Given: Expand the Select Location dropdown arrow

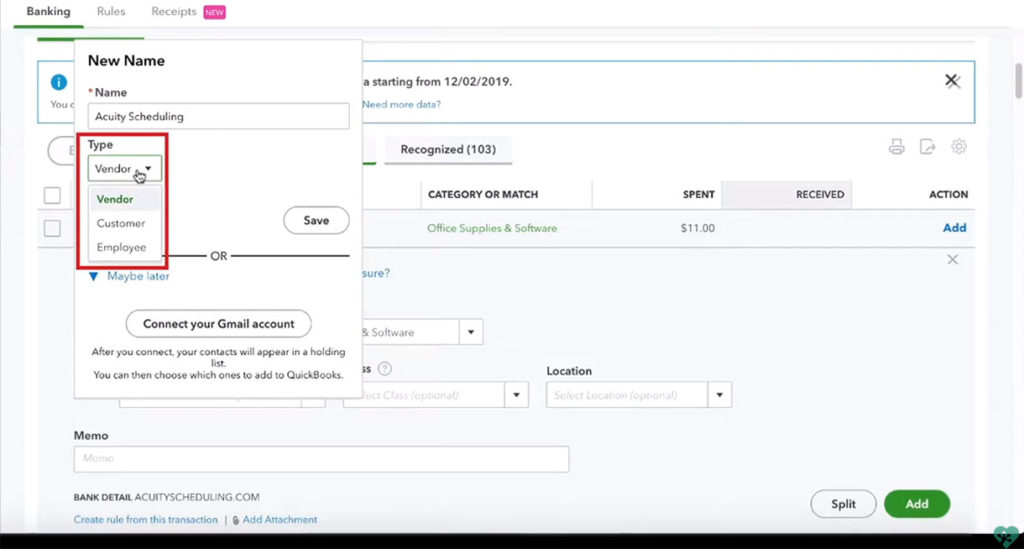Looking at the screenshot, I should 719,395.
